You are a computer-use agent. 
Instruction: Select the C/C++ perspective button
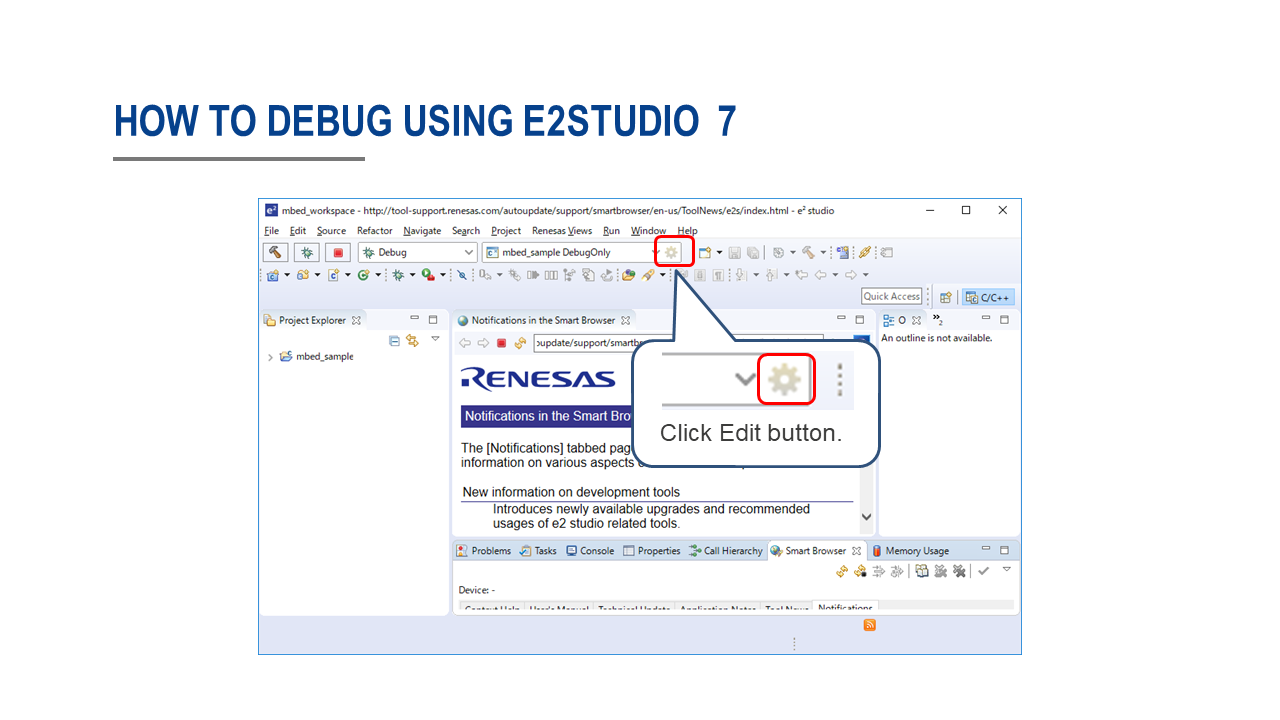tap(988, 297)
